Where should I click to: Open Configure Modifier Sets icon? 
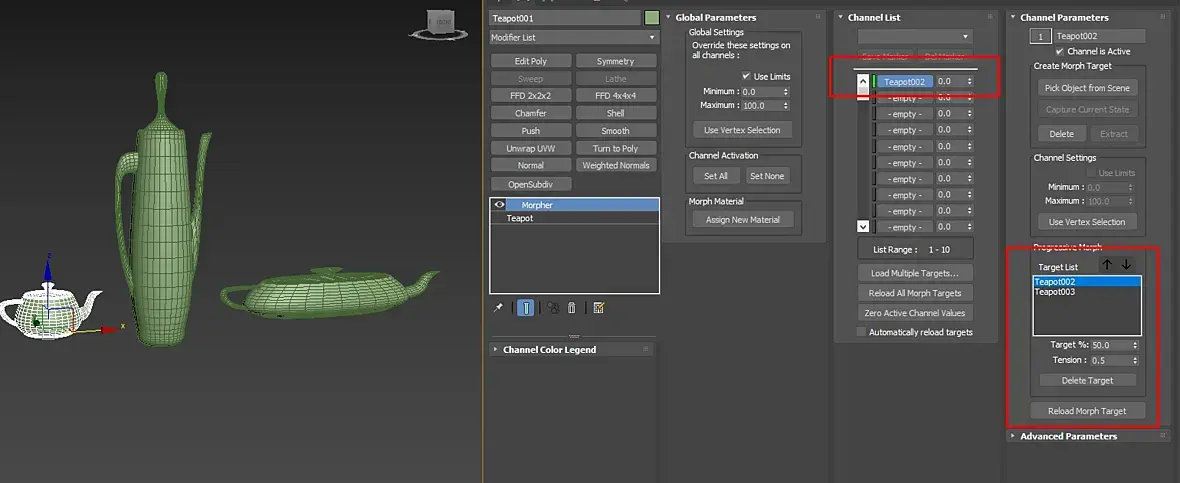point(599,308)
